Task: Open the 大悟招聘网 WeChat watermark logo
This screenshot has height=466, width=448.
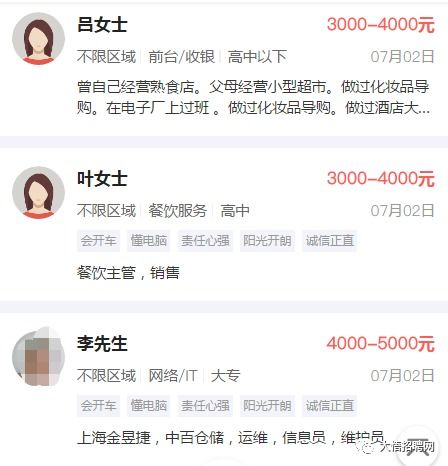Action: click(396, 447)
